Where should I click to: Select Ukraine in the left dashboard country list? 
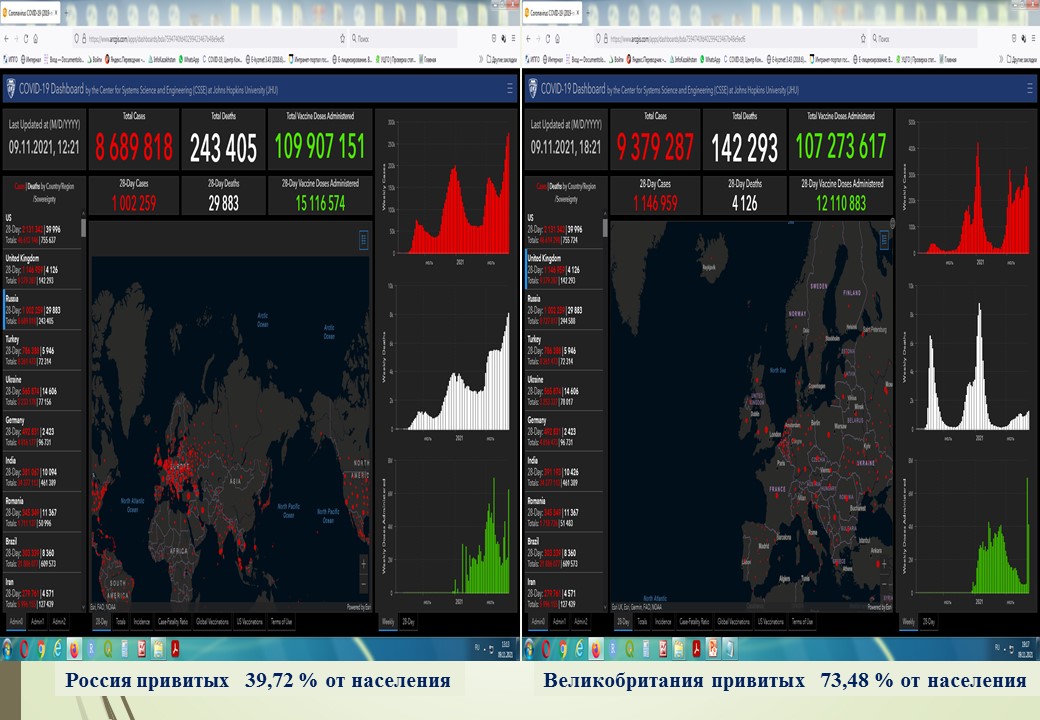(x=42, y=390)
